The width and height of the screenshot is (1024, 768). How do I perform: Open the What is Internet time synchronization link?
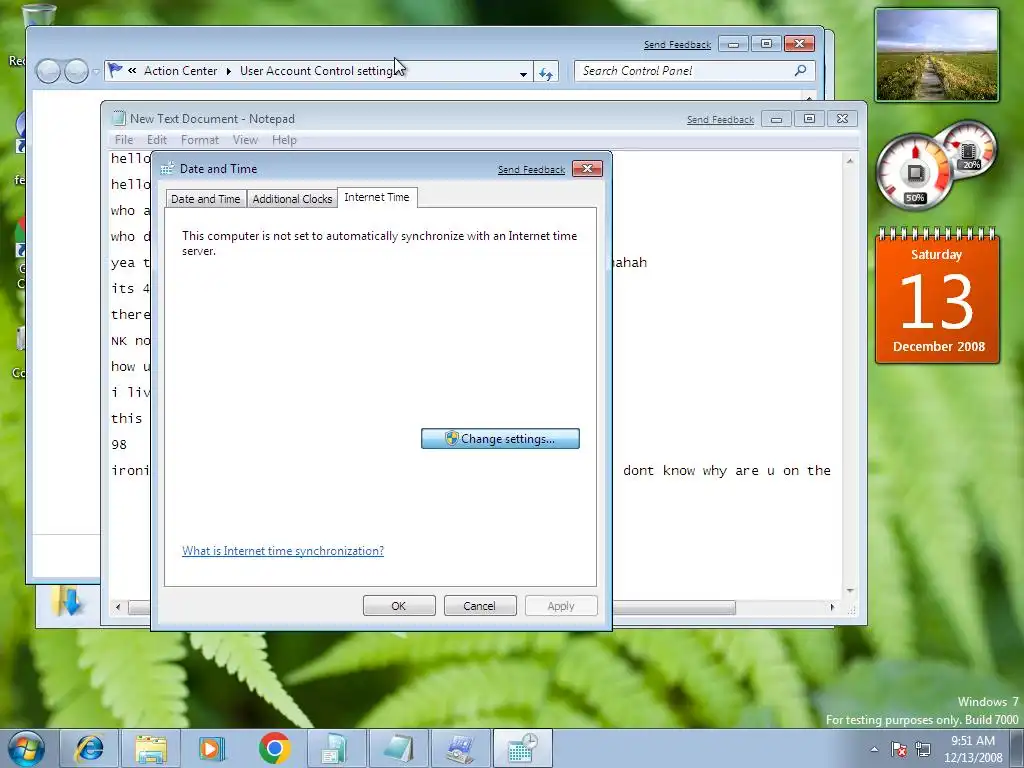point(283,551)
